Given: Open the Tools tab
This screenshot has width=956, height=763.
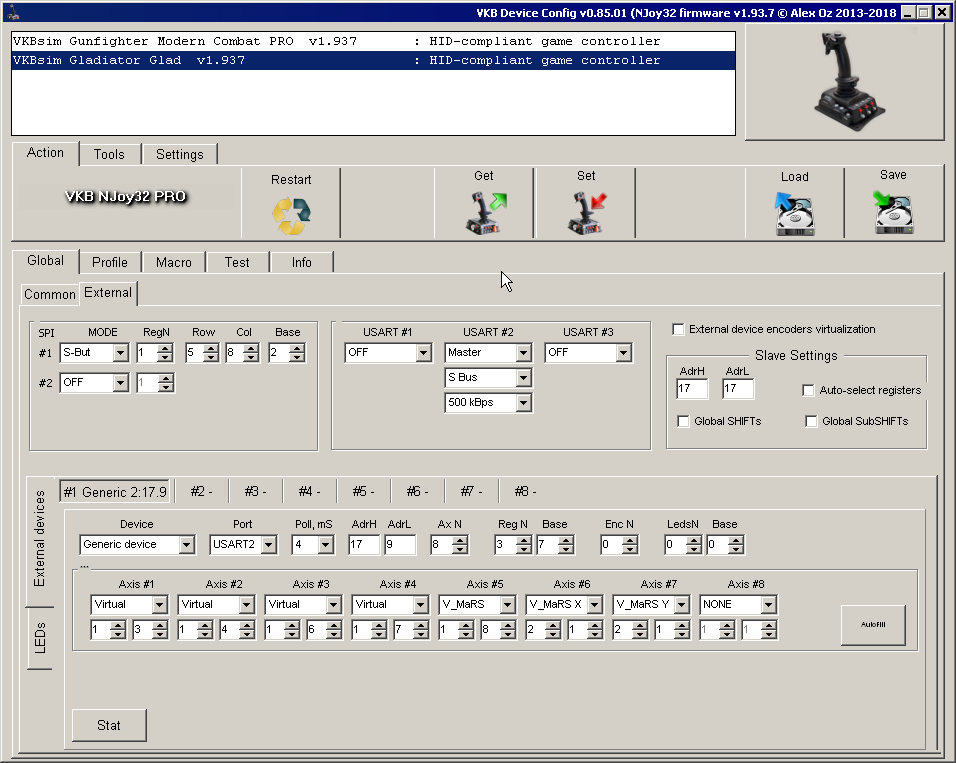Looking at the screenshot, I should [x=109, y=154].
